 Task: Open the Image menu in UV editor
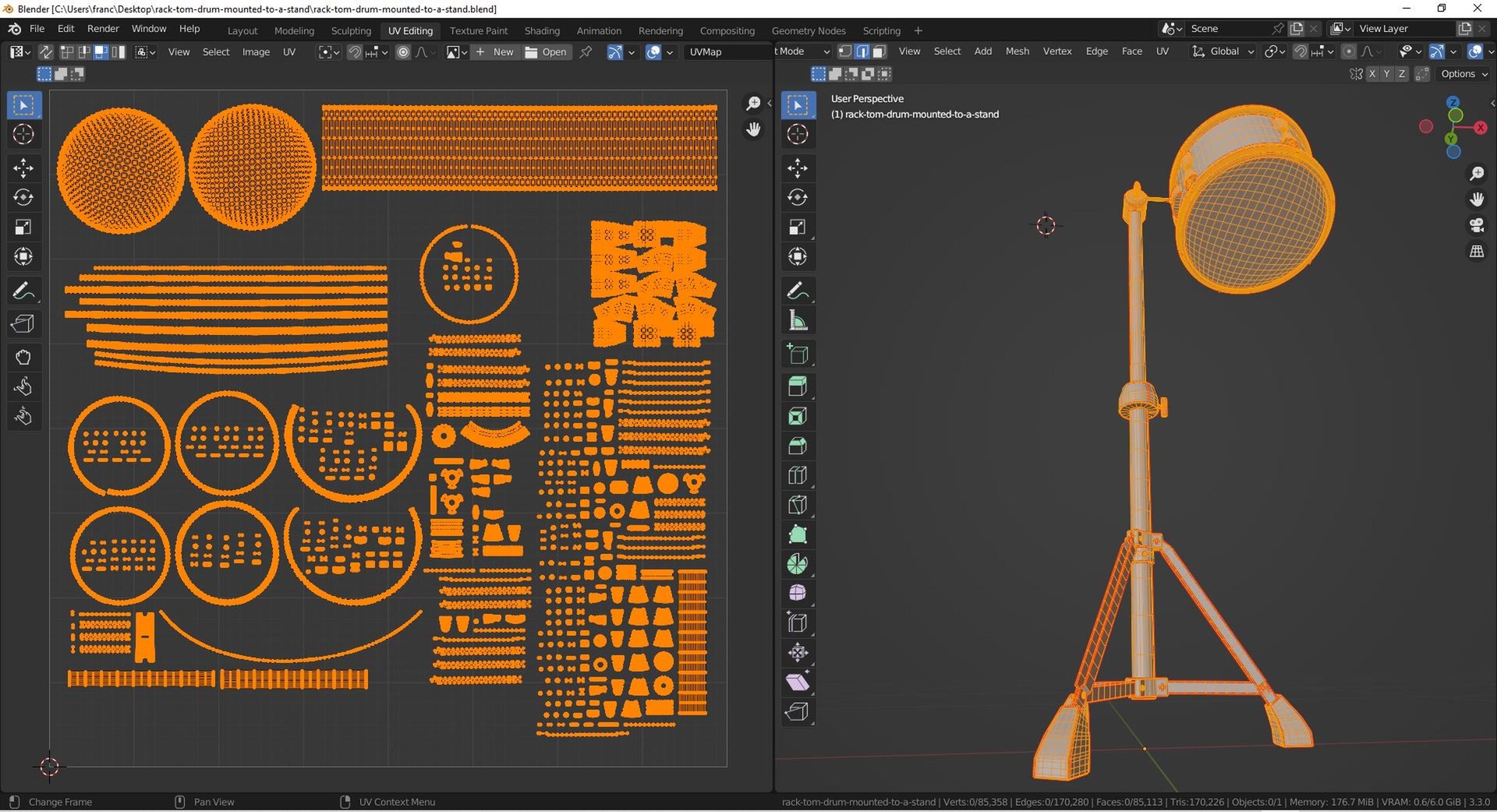pos(256,52)
